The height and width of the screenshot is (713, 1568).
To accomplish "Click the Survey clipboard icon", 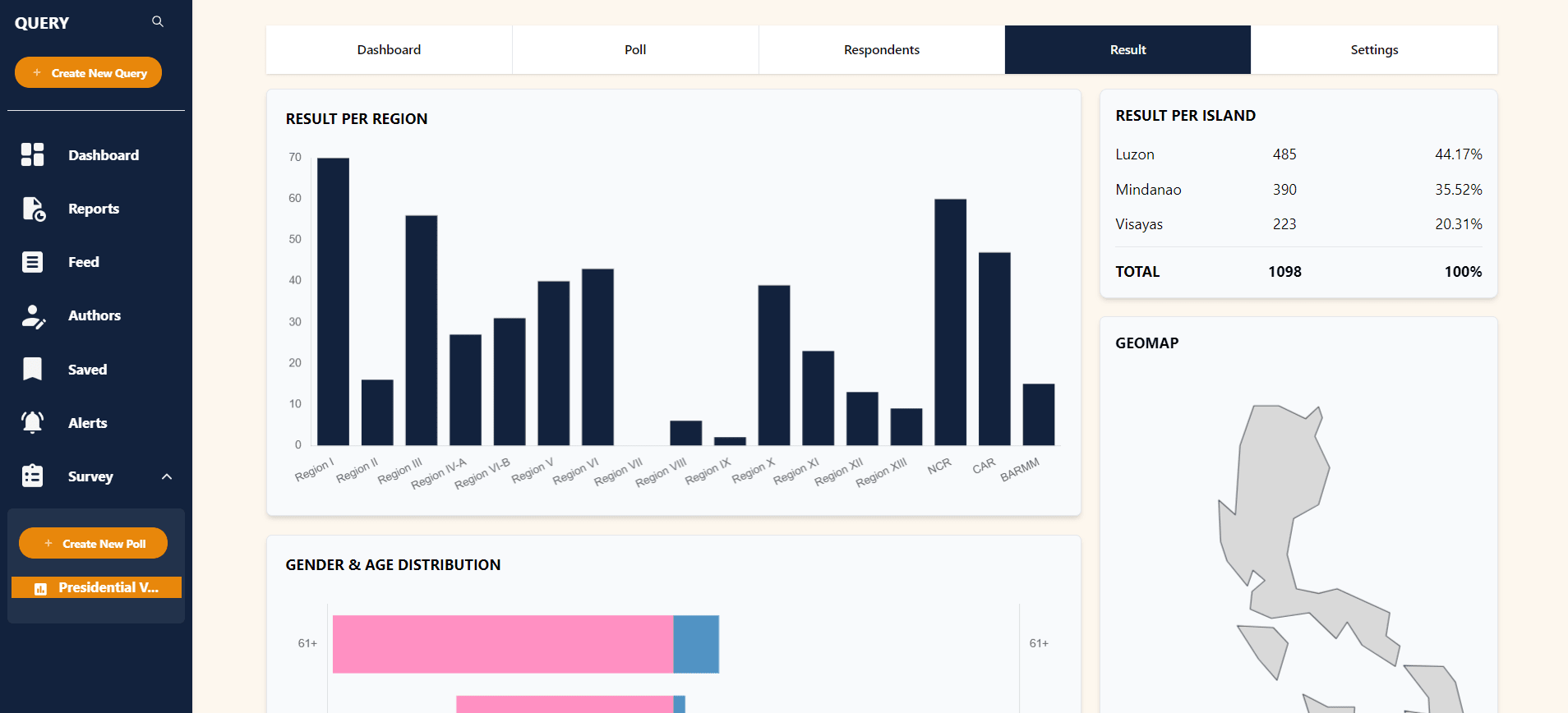I will [33, 476].
